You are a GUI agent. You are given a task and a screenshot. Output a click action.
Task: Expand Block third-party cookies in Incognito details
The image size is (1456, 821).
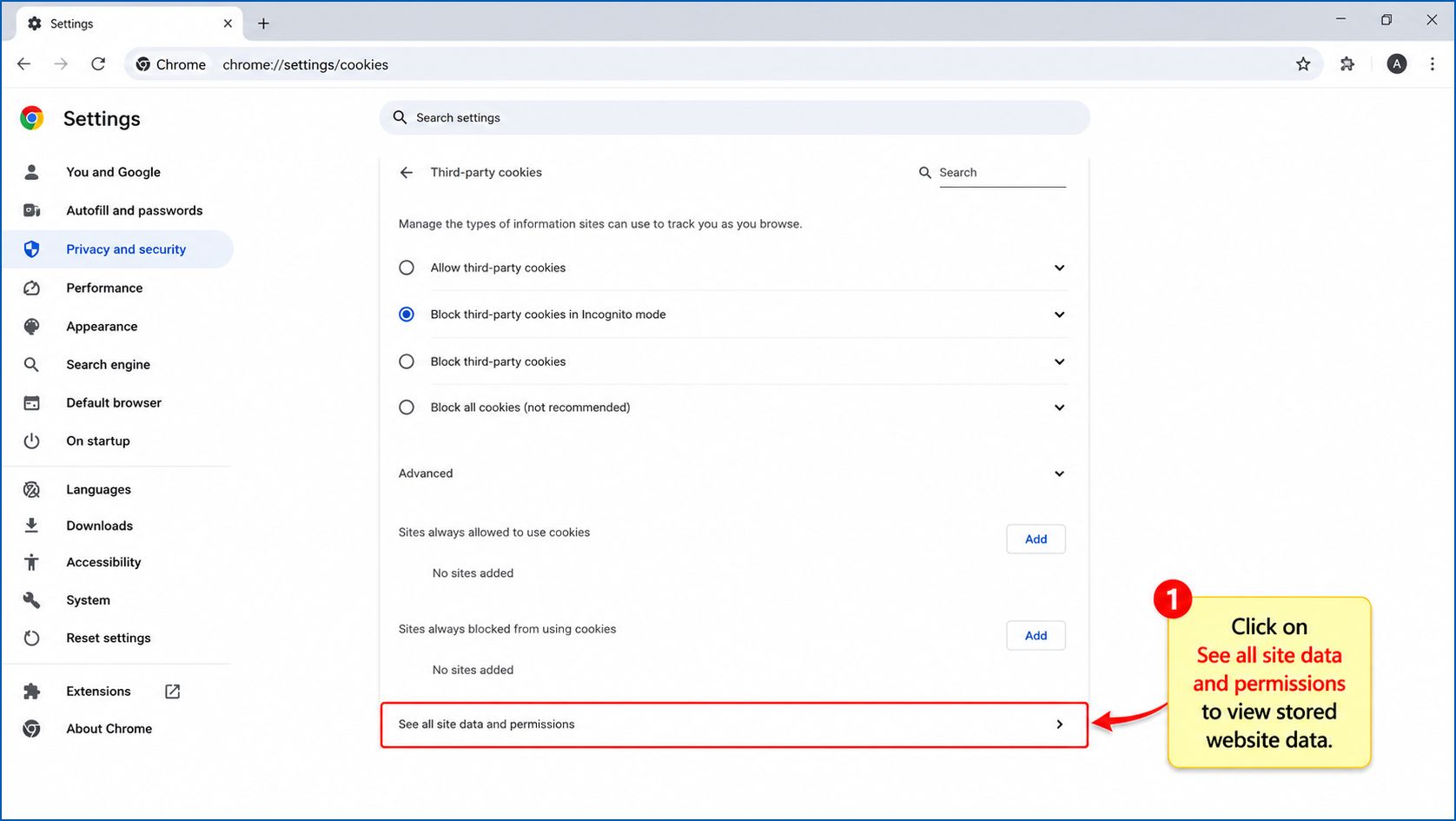tap(1059, 314)
